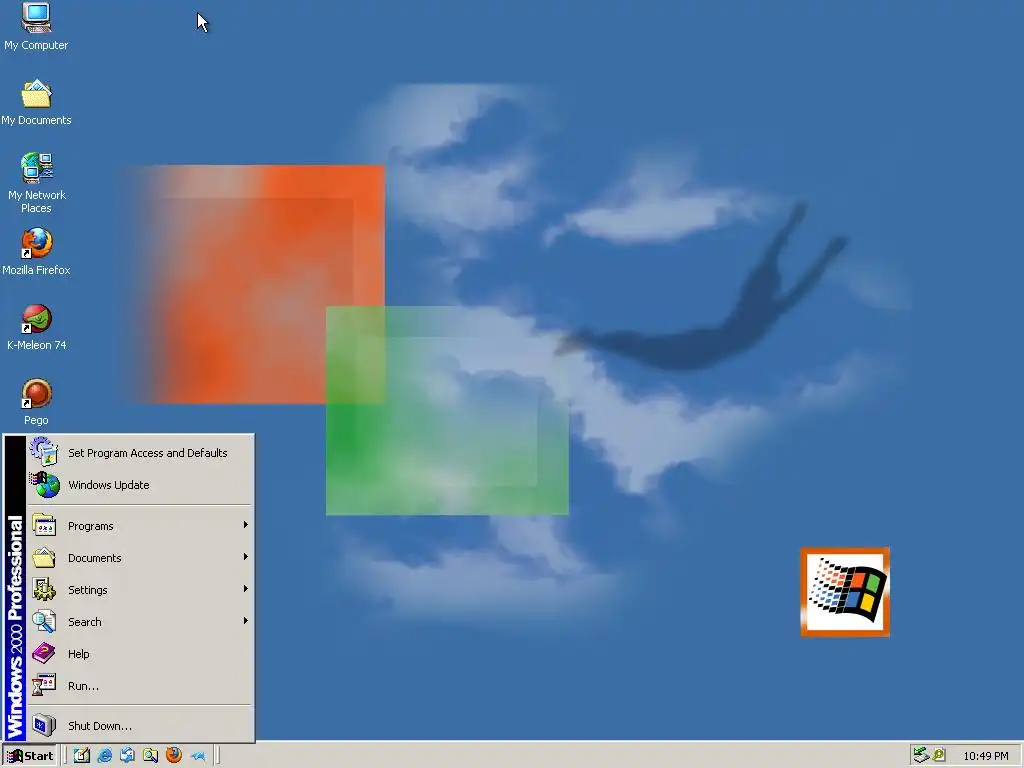Expand the Search submenu arrow
1024x768 pixels.
(x=246, y=621)
